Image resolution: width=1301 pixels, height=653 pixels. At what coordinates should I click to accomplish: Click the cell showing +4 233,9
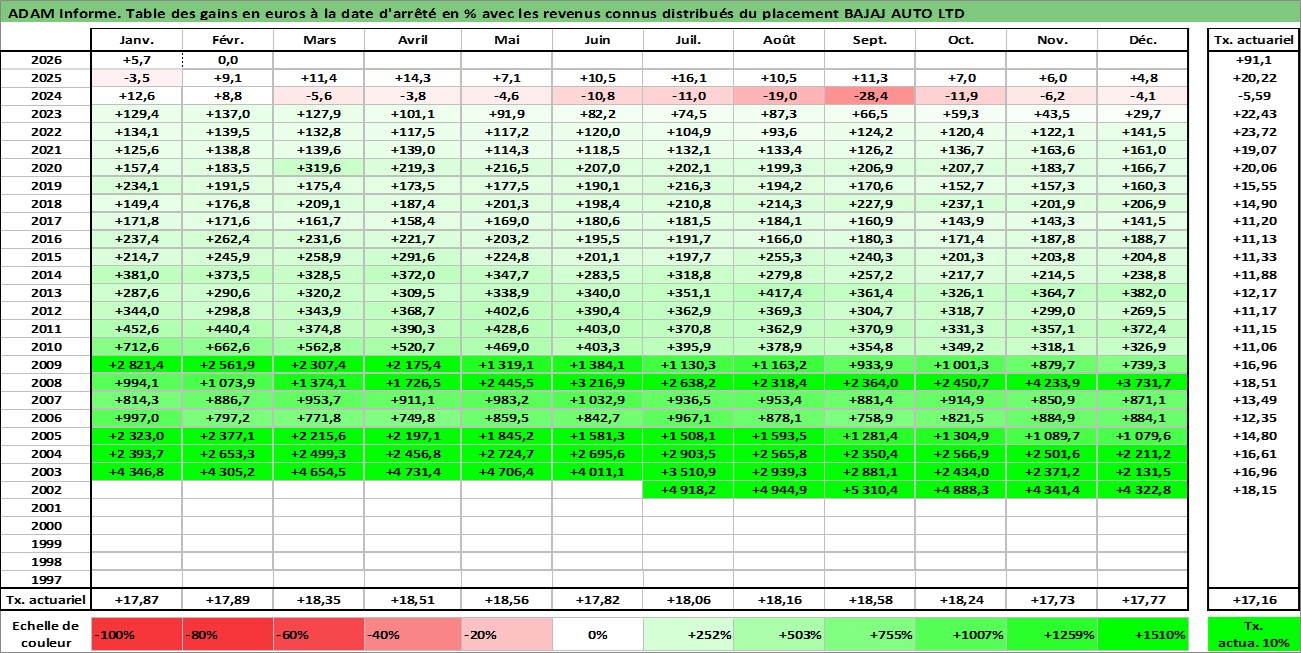point(1052,383)
